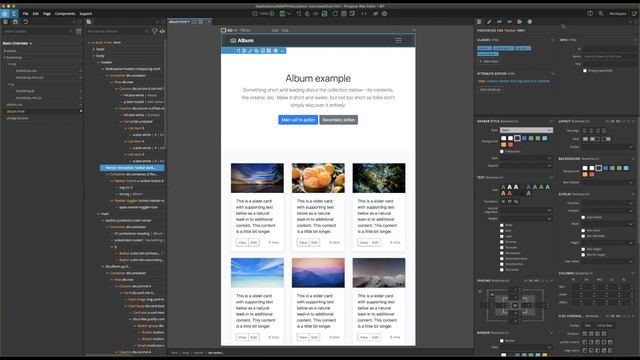Open the Page menu
The image size is (640, 360).
[x=47, y=13]
